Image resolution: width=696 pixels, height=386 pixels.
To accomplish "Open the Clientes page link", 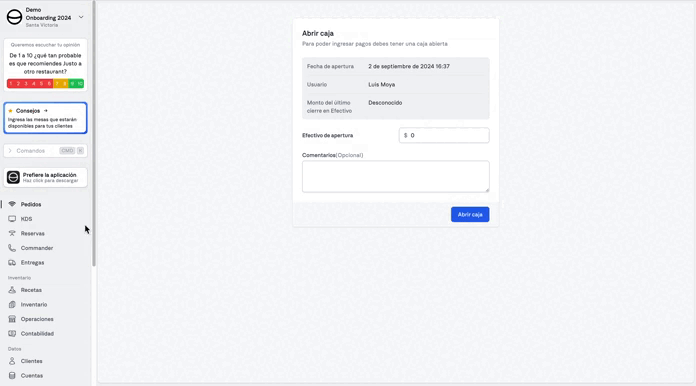I will coord(32,361).
